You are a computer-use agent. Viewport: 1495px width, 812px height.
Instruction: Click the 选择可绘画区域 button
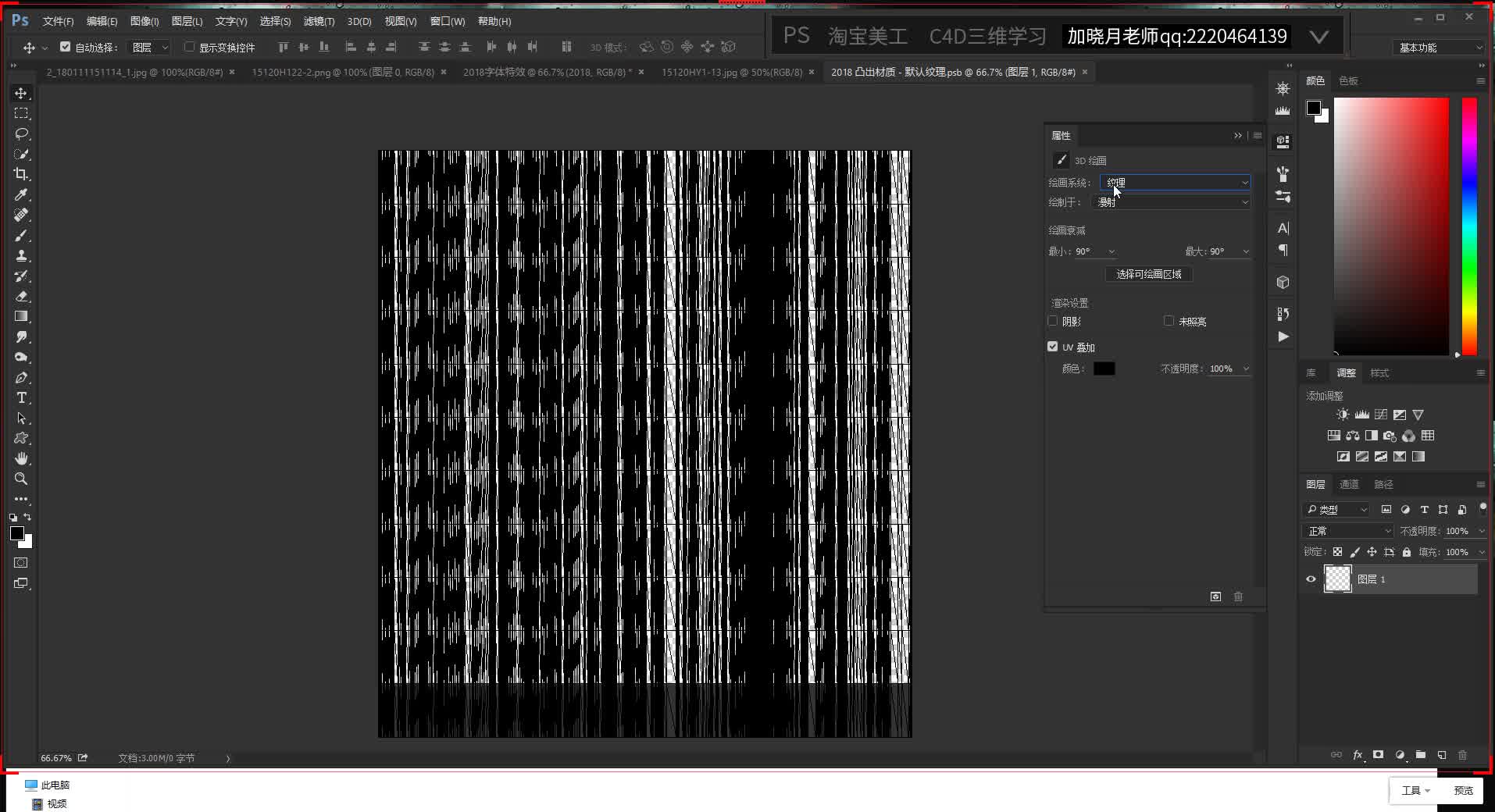pyautogui.click(x=1148, y=274)
